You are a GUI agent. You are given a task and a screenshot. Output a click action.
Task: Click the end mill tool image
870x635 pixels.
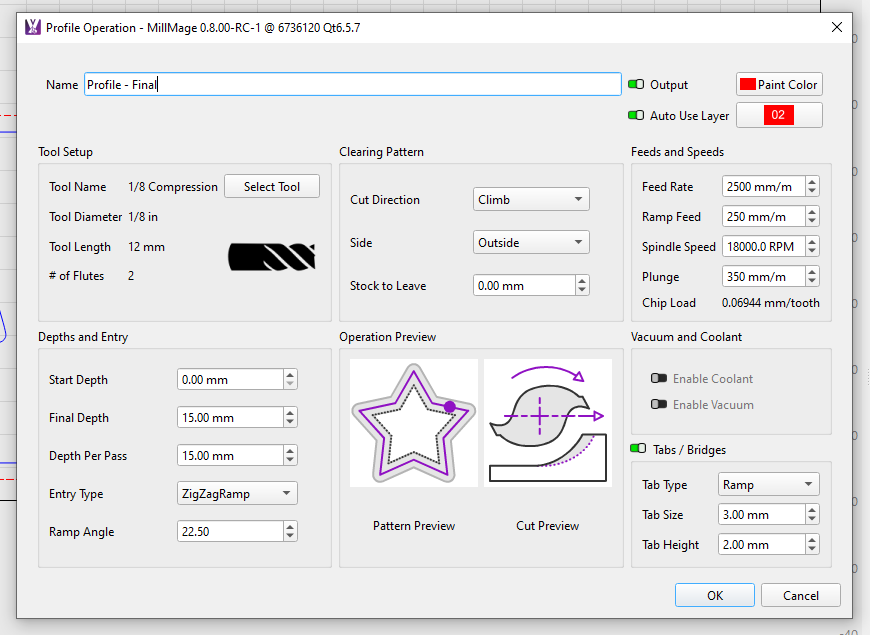tap(272, 257)
